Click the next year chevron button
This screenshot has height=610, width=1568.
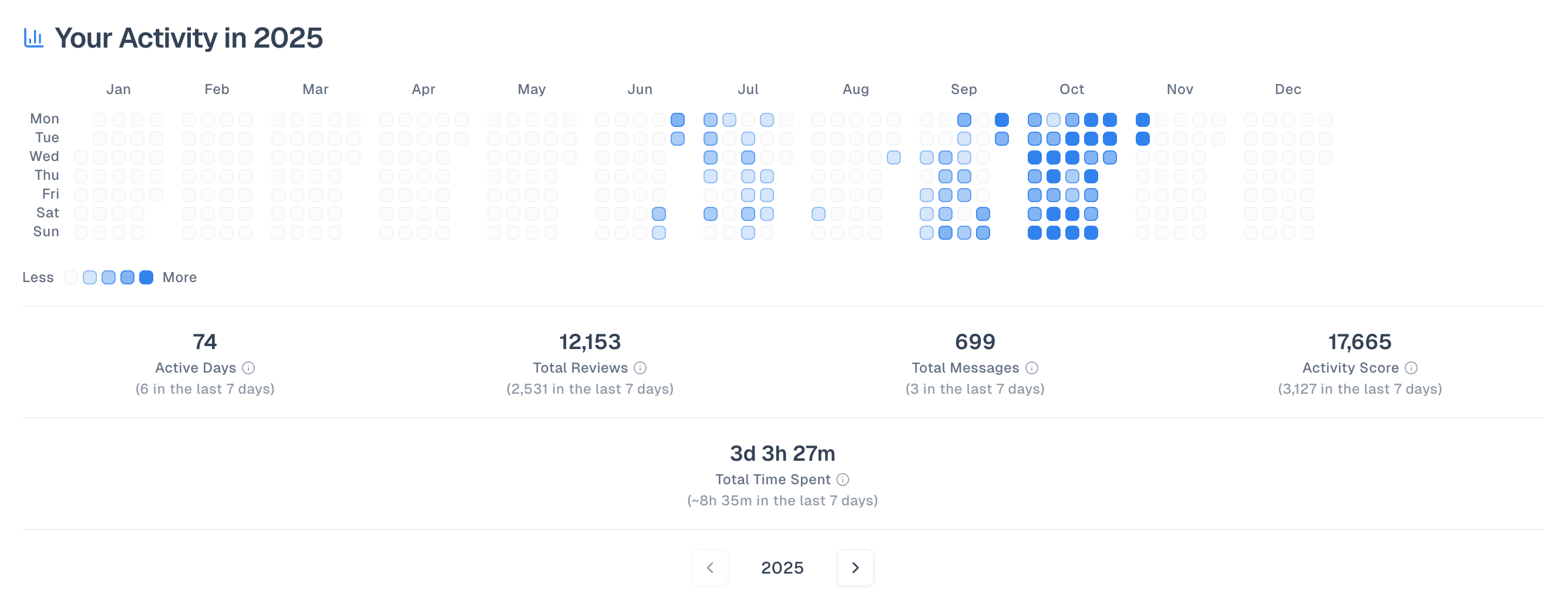pos(855,567)
